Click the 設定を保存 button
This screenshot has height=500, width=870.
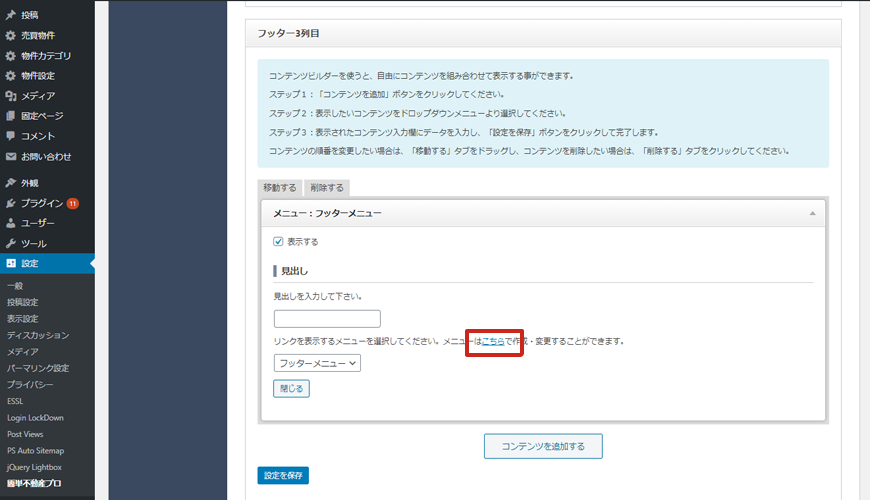[283, 475]
